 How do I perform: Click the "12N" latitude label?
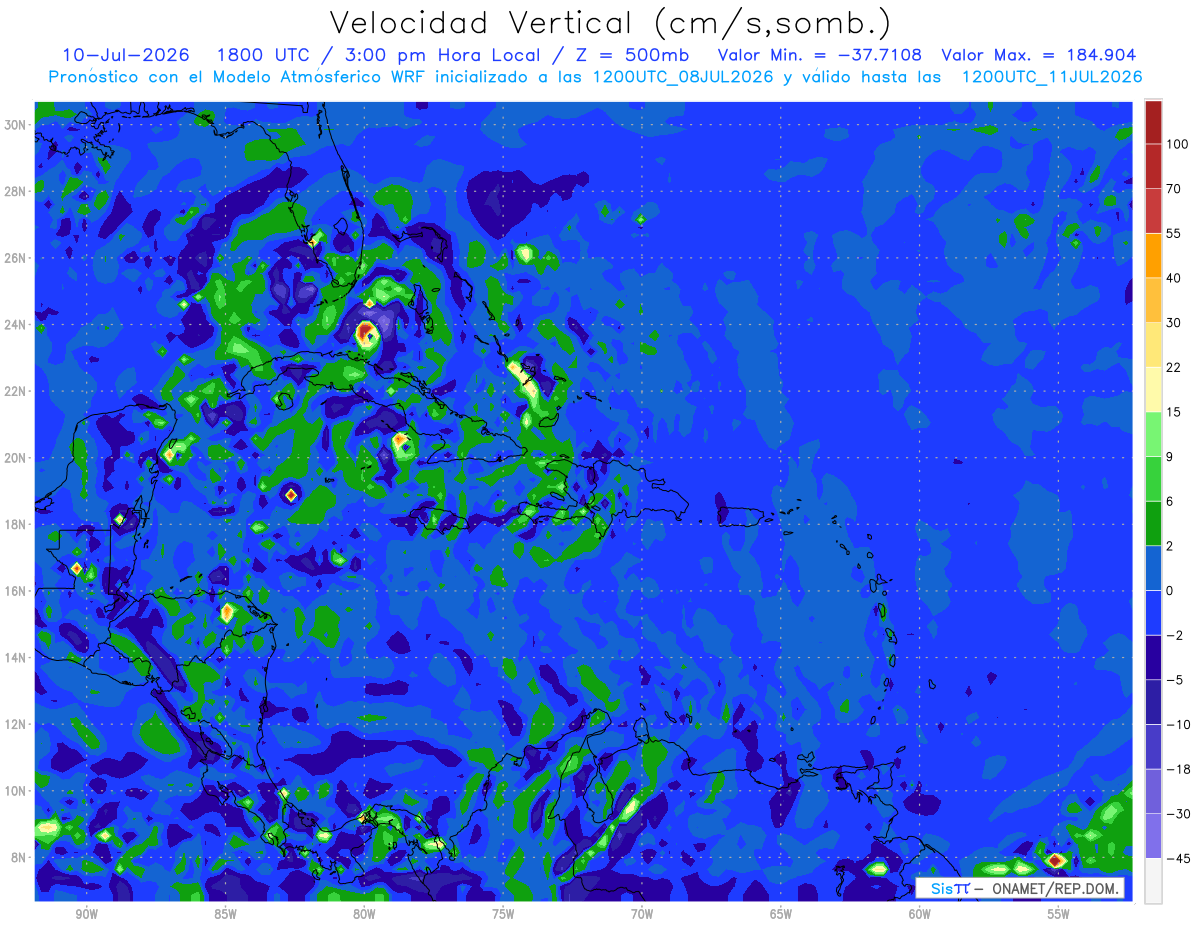coord(16,724)
